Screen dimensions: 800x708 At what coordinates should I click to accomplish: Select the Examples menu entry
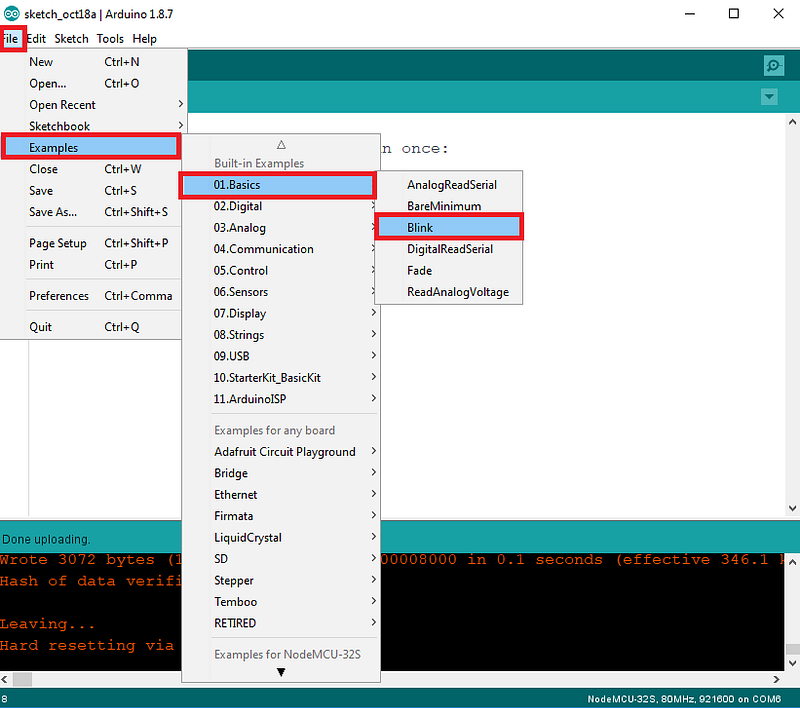(x=91, y=147)
